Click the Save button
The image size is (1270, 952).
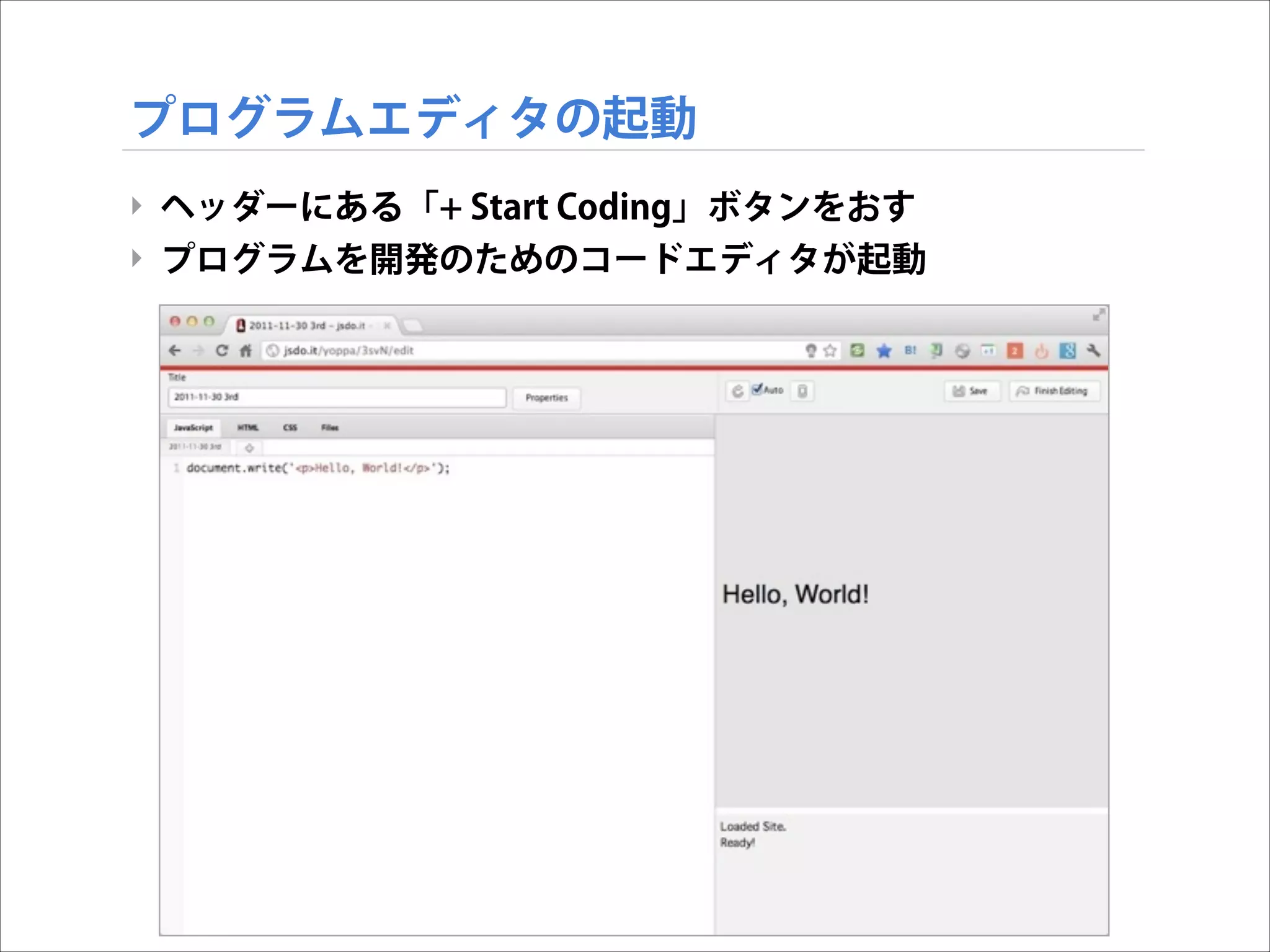click(x=972, y=391)
